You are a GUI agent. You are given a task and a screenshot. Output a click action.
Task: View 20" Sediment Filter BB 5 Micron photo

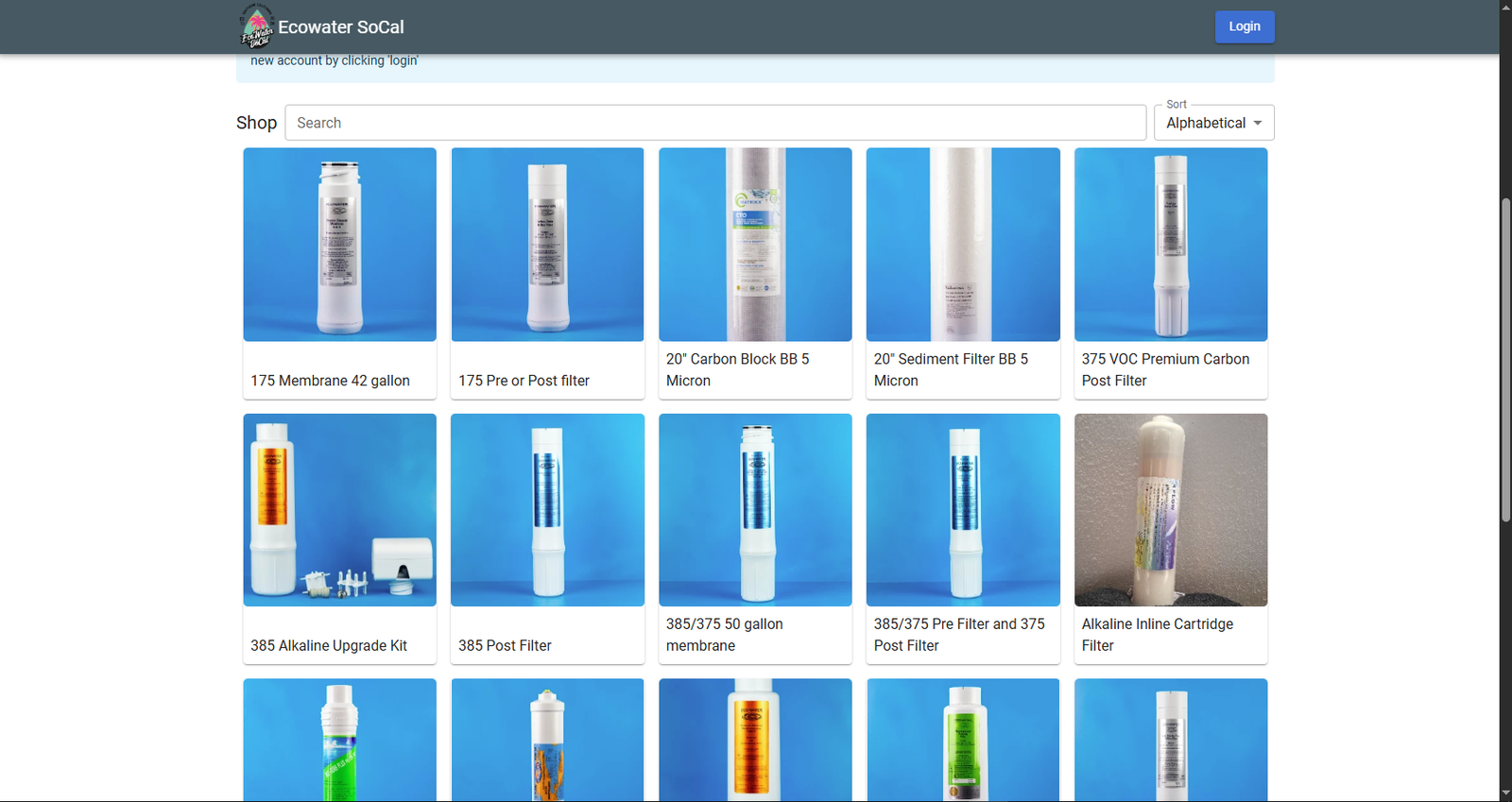[963, 244]
